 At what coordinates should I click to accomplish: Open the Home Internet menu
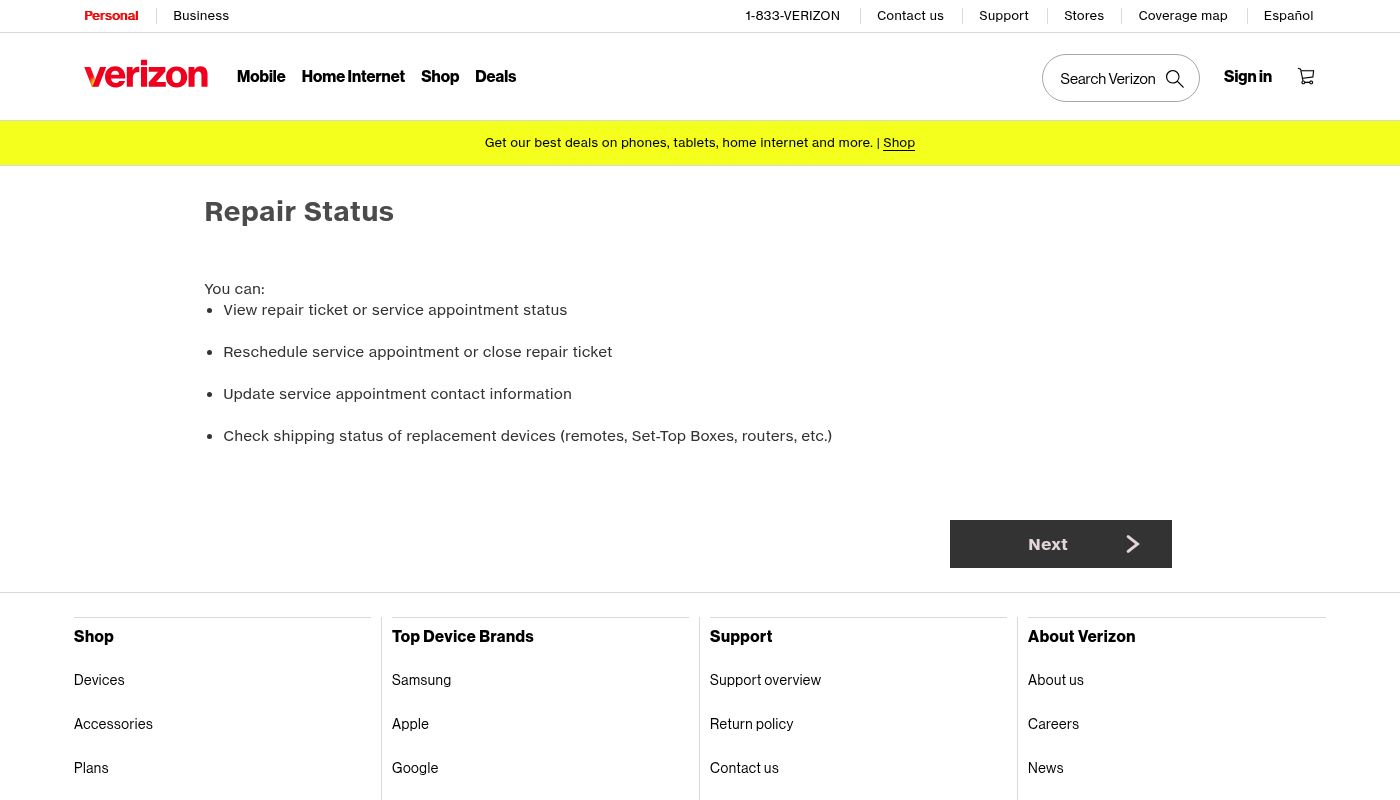pos(353,77)
